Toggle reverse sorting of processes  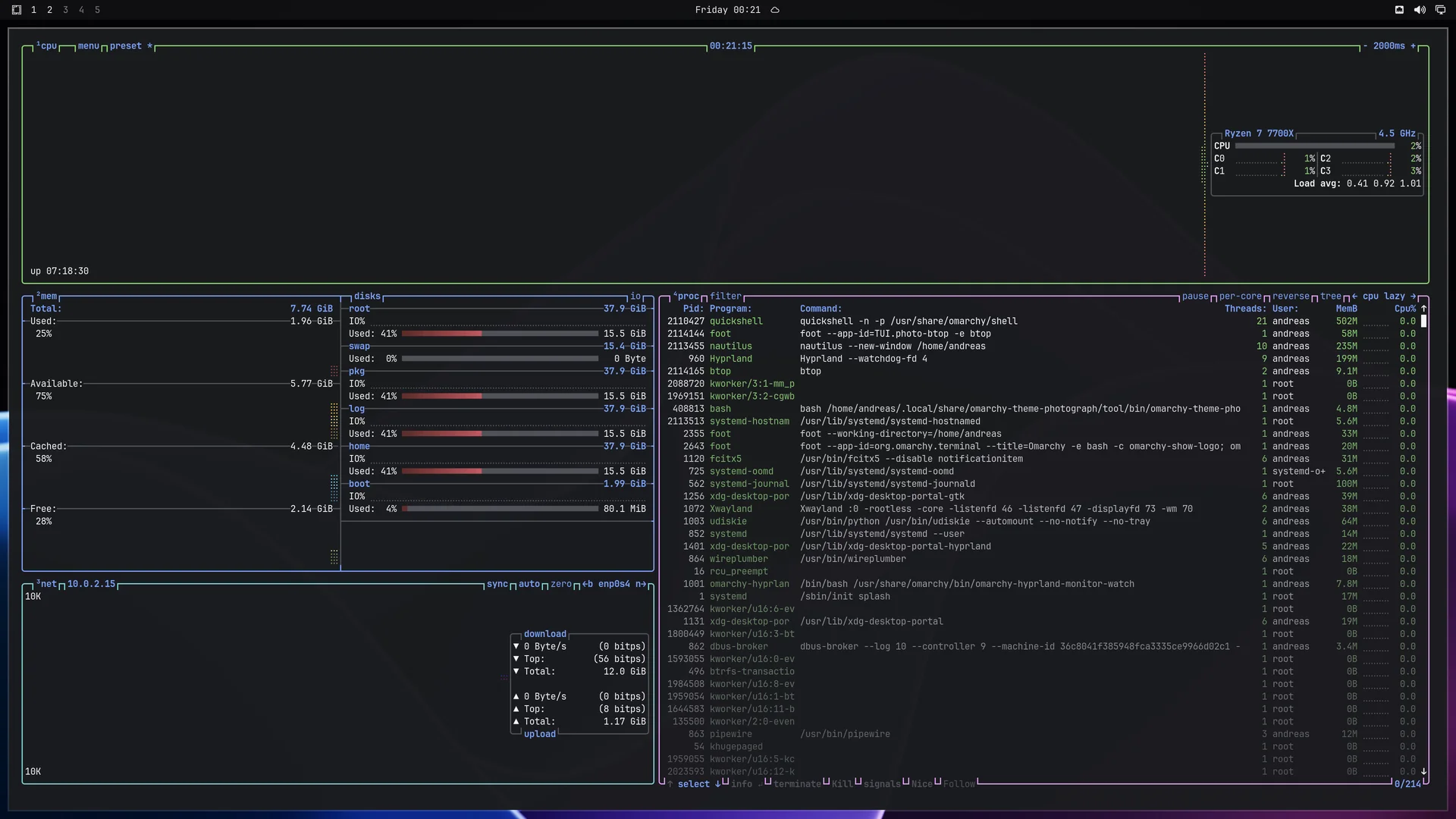coord(1291,297)
